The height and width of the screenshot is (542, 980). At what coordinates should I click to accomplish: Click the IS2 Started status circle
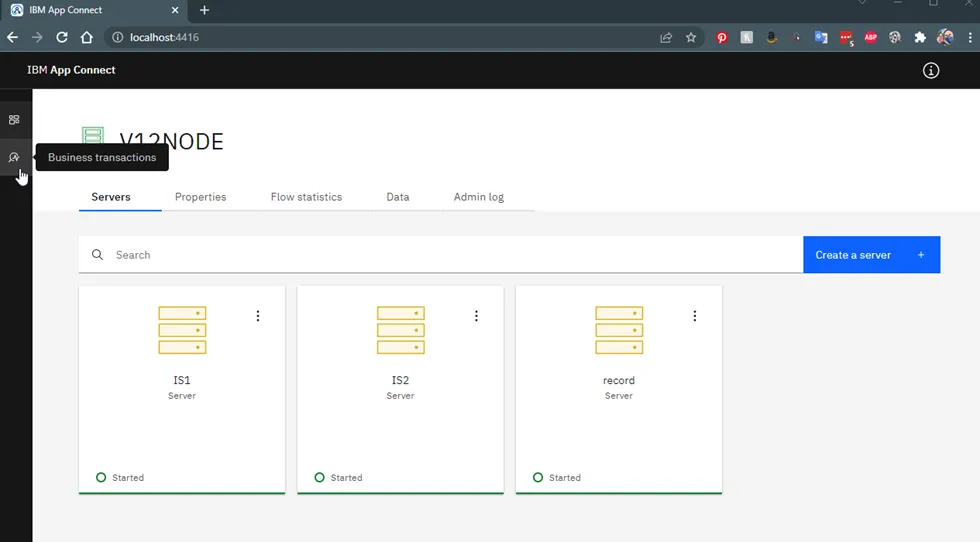tap(319, 477)
